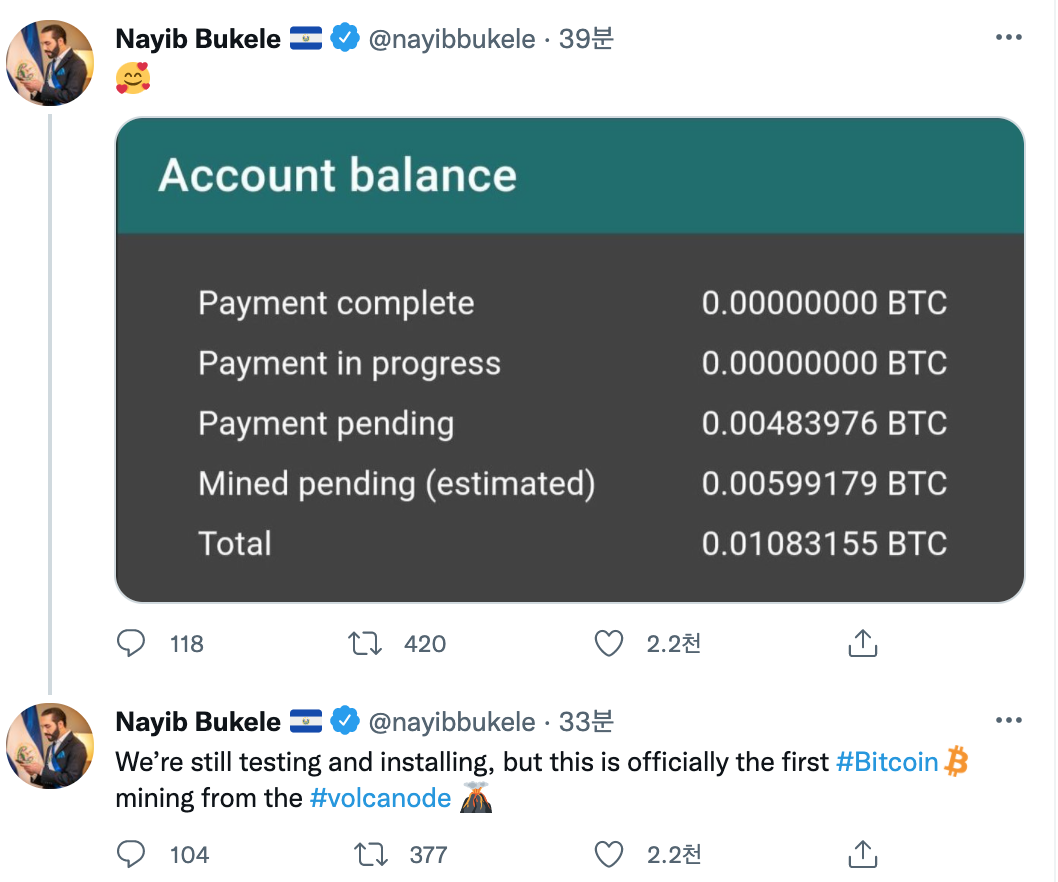This screenshot has height=882, width=1058.
Task: Open the 33분 timestamp link
Action: coord(586,721)
